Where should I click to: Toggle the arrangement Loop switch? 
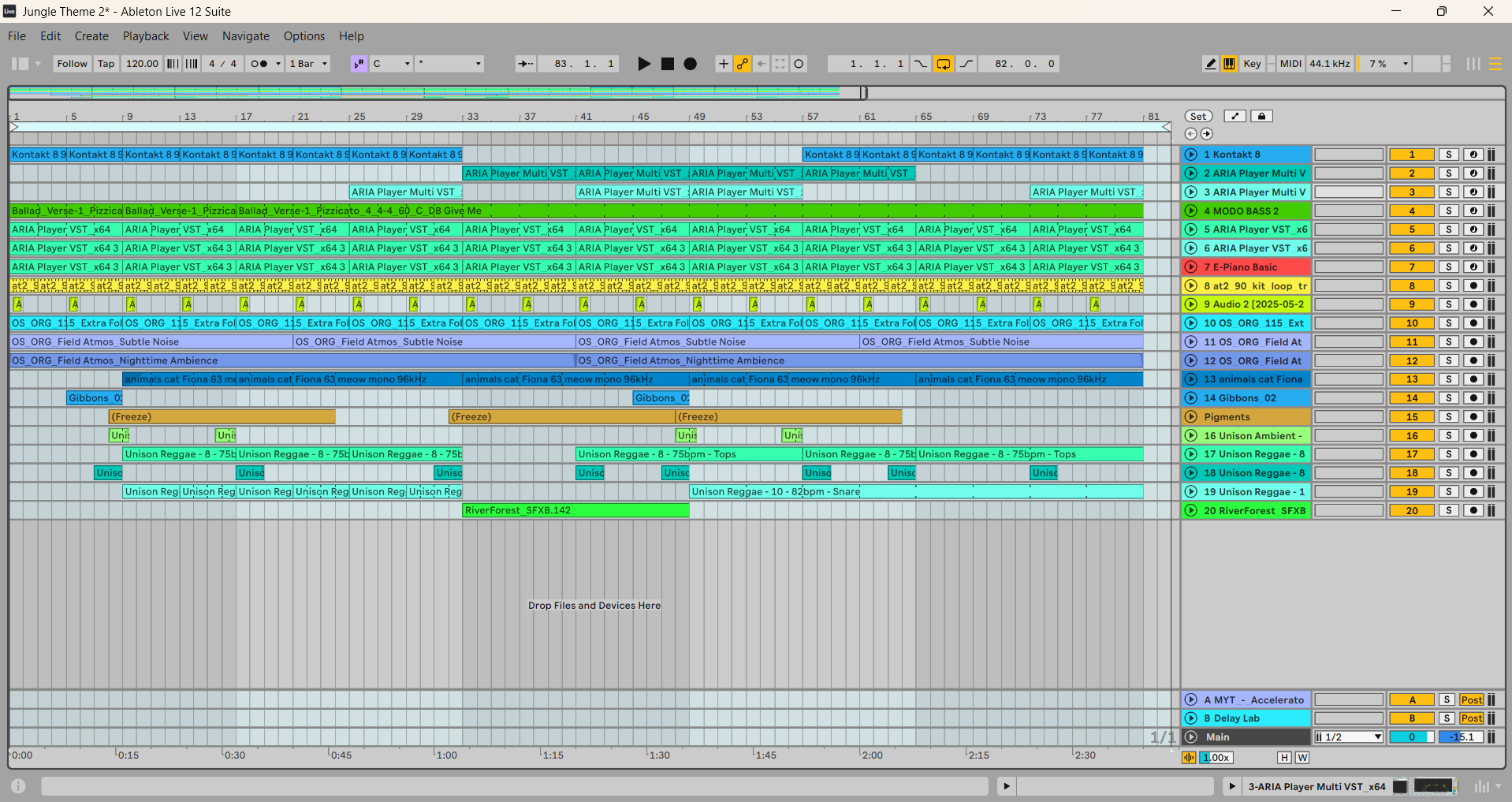(943, 64)
